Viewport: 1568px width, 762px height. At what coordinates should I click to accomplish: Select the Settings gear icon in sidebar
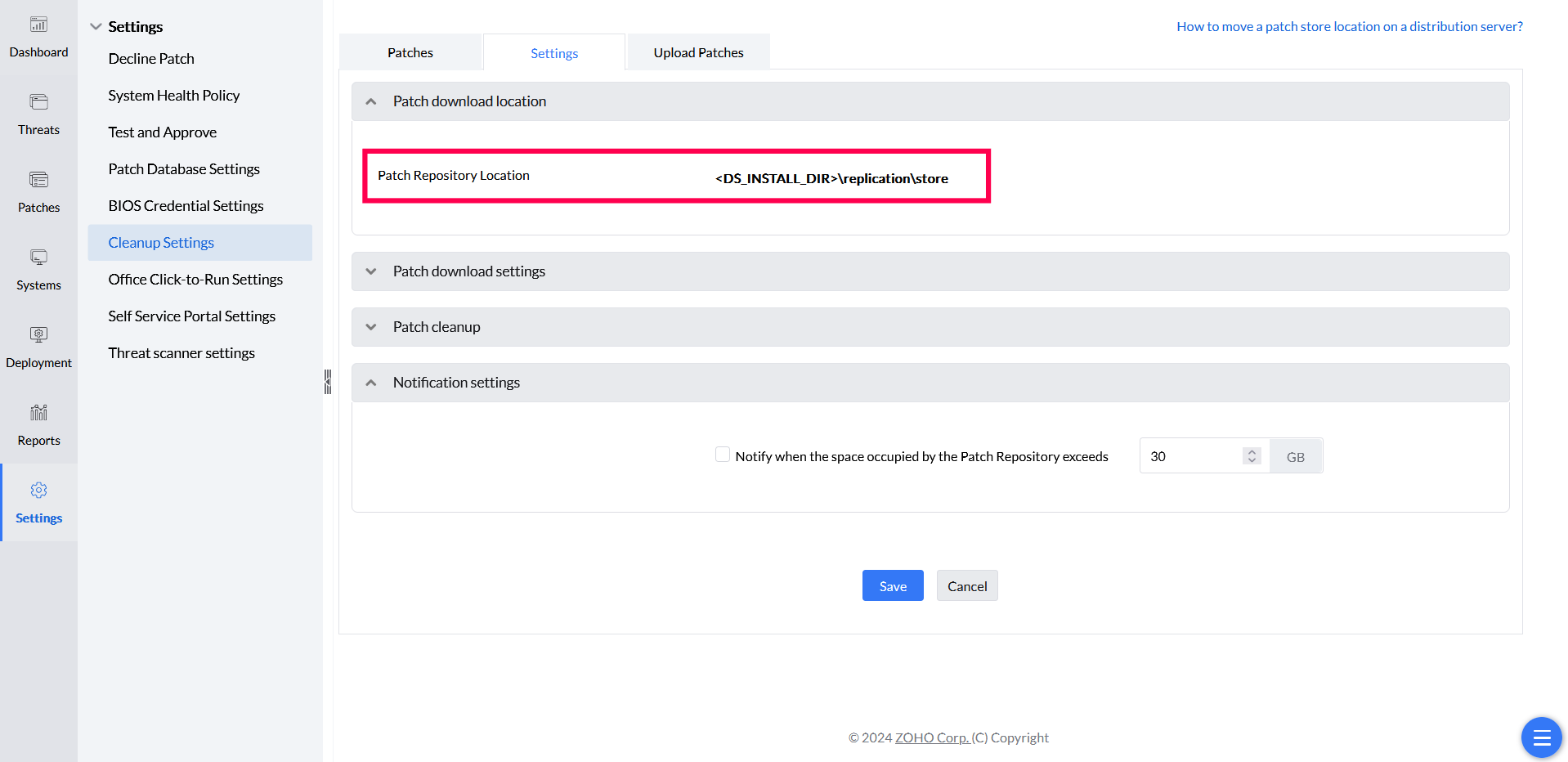[x=38, y=502]
